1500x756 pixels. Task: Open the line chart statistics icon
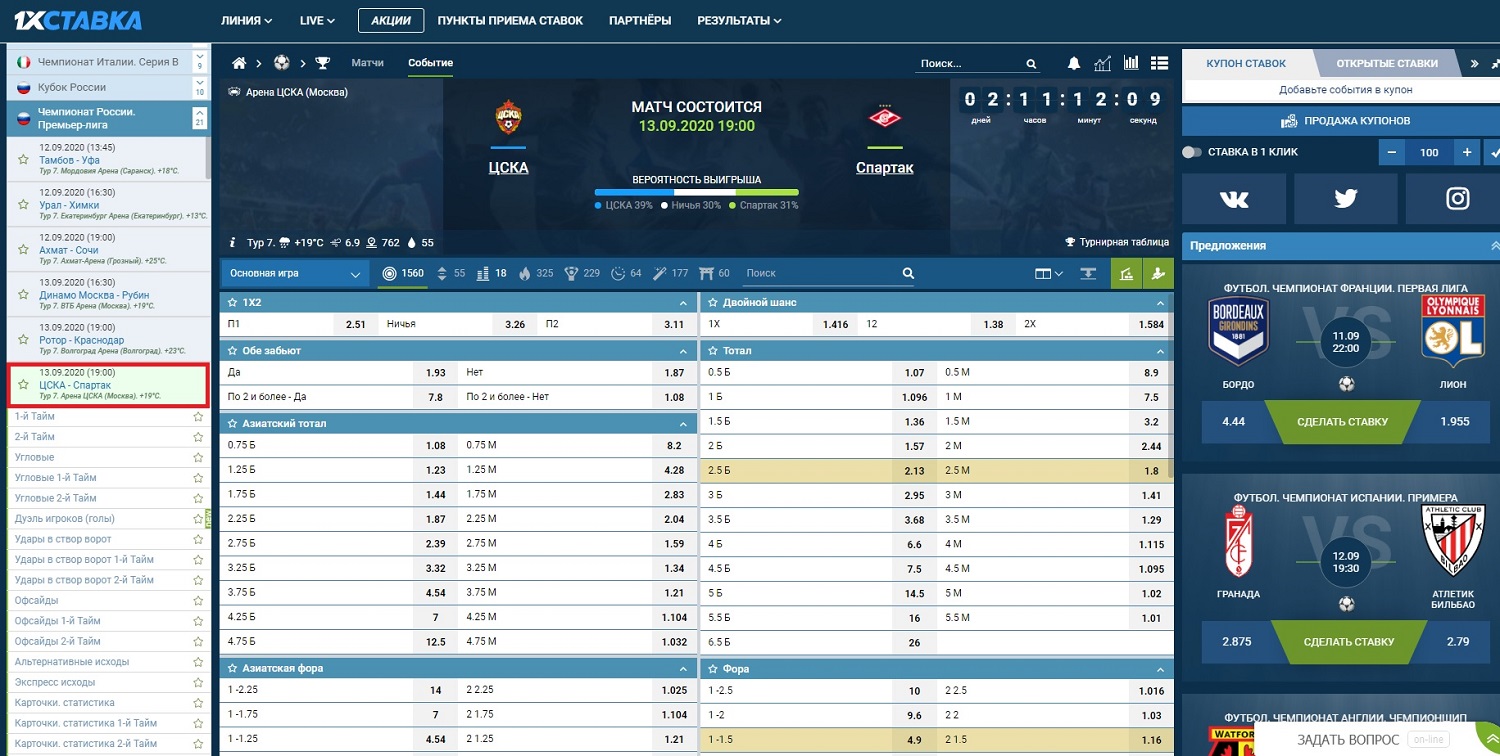click(1103, 63)
